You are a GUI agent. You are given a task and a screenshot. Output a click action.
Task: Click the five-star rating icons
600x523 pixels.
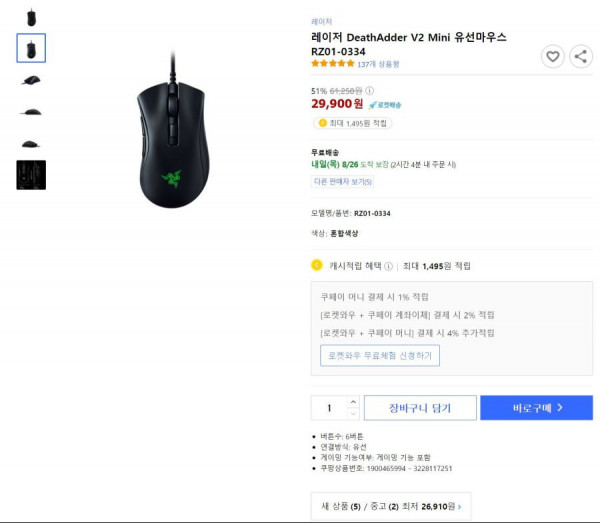(333, 64)
